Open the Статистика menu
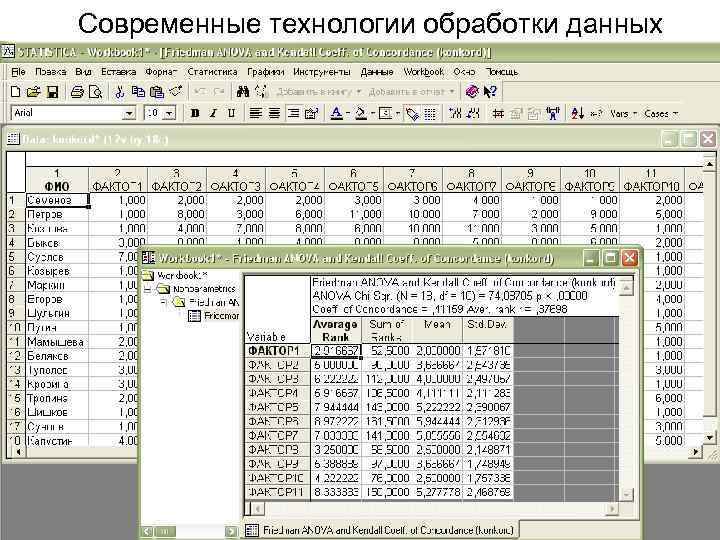This screenshot has height=540, width=720. [212, 72]
